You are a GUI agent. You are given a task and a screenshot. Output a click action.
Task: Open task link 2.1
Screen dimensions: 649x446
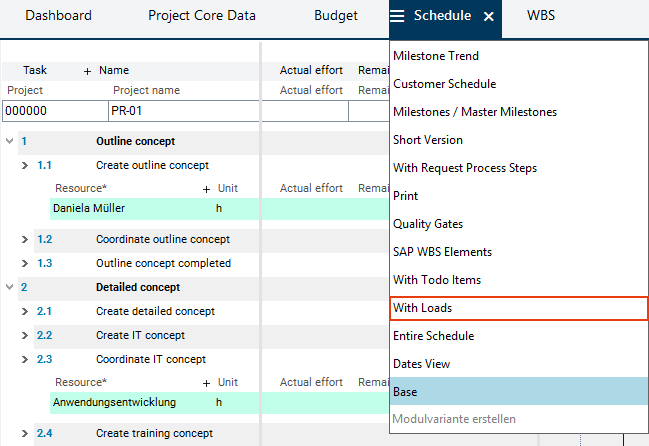(44, 311)
